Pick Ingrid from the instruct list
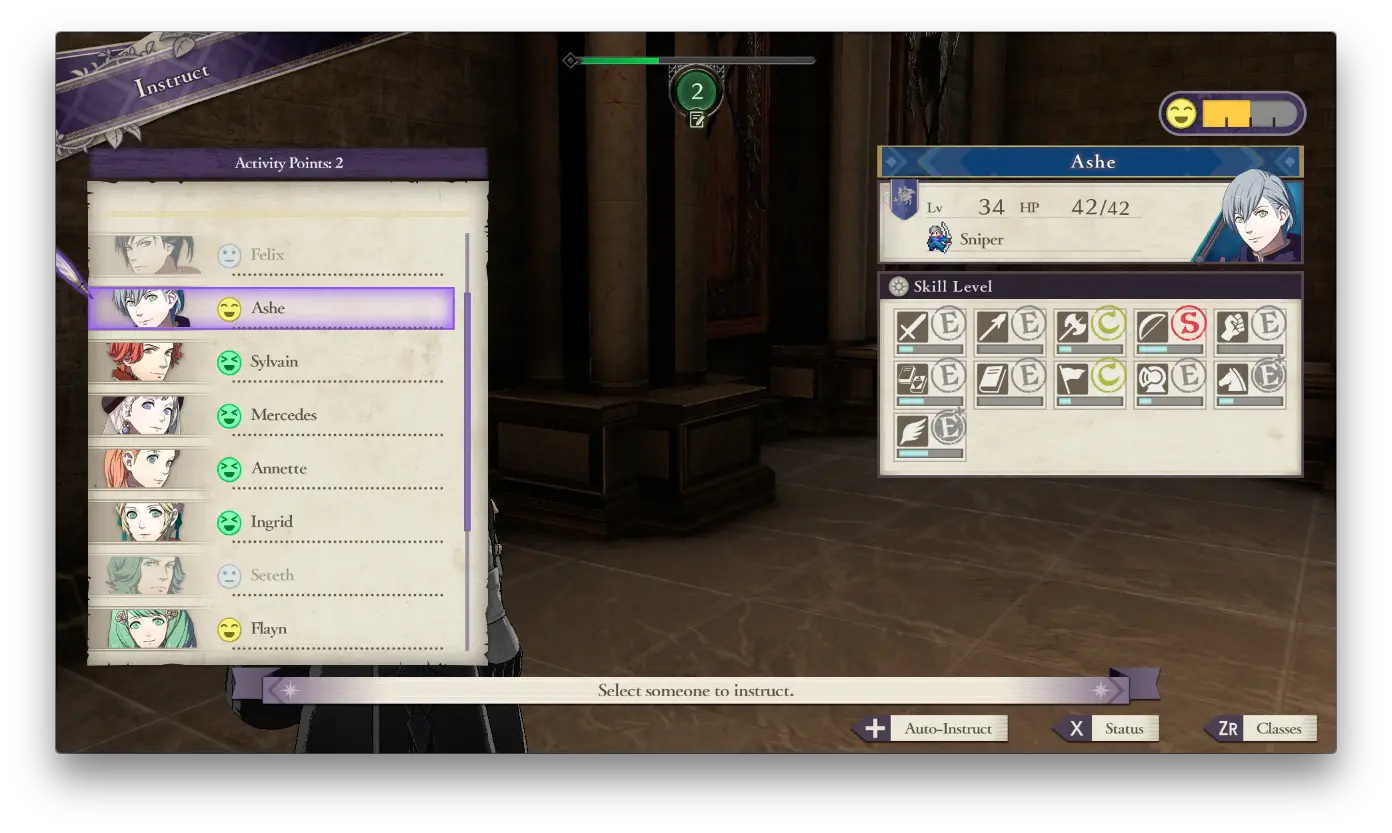The width and height of the screenshot is (1392, 833). coord(271,522)
